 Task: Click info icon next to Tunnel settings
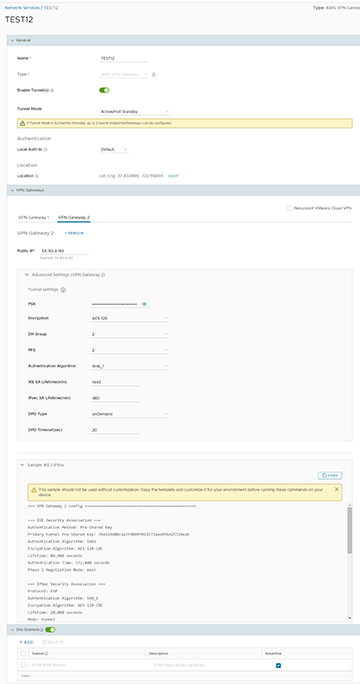pos(63,290)
